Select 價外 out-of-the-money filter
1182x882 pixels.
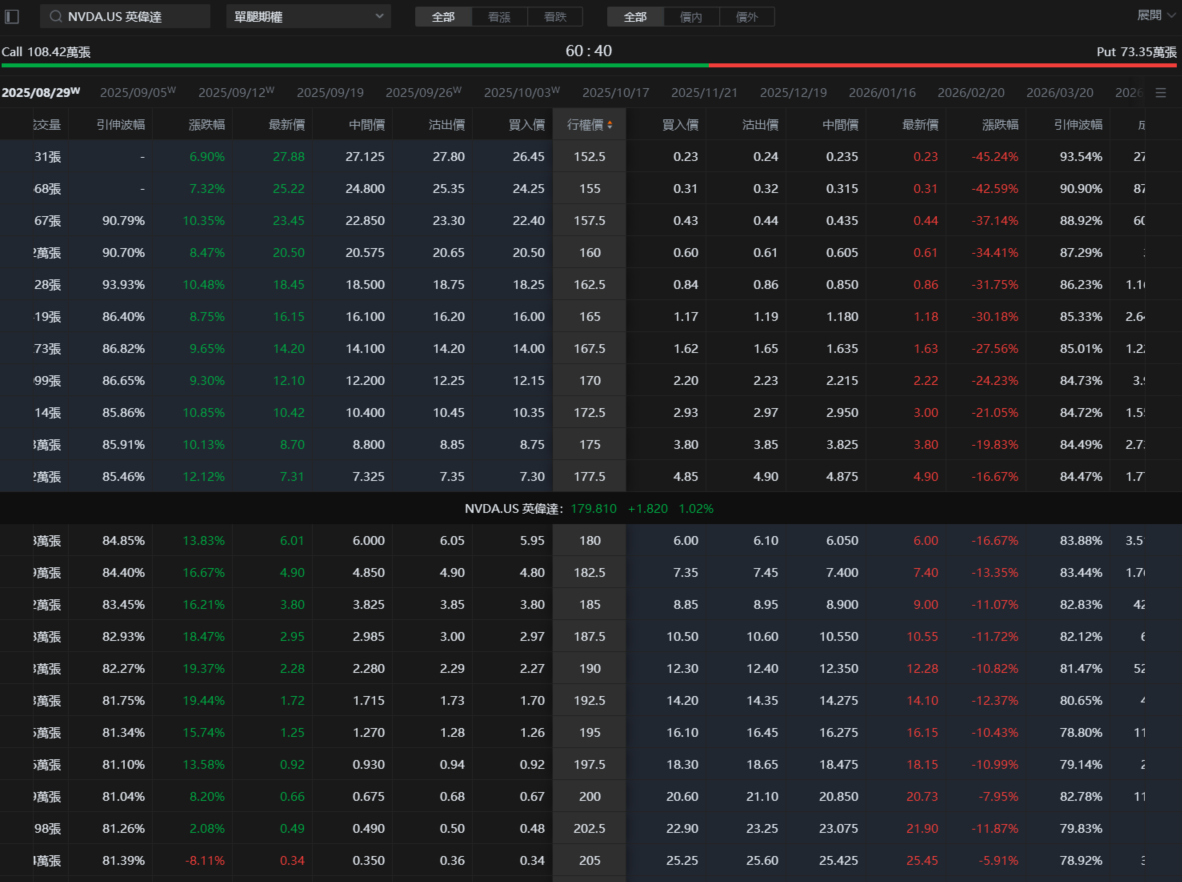tap(746, 17)
